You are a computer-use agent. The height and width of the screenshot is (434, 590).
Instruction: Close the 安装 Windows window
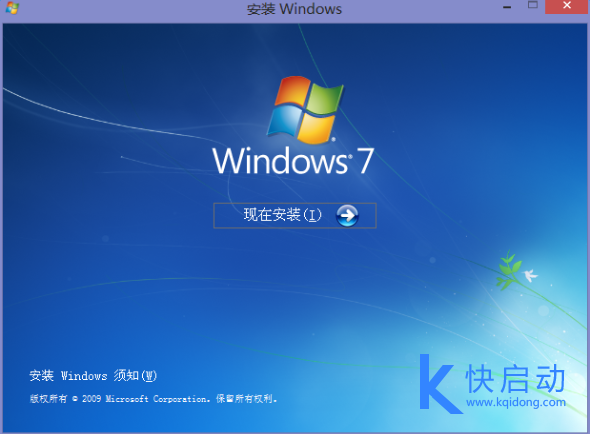click(x=567, y=6)
